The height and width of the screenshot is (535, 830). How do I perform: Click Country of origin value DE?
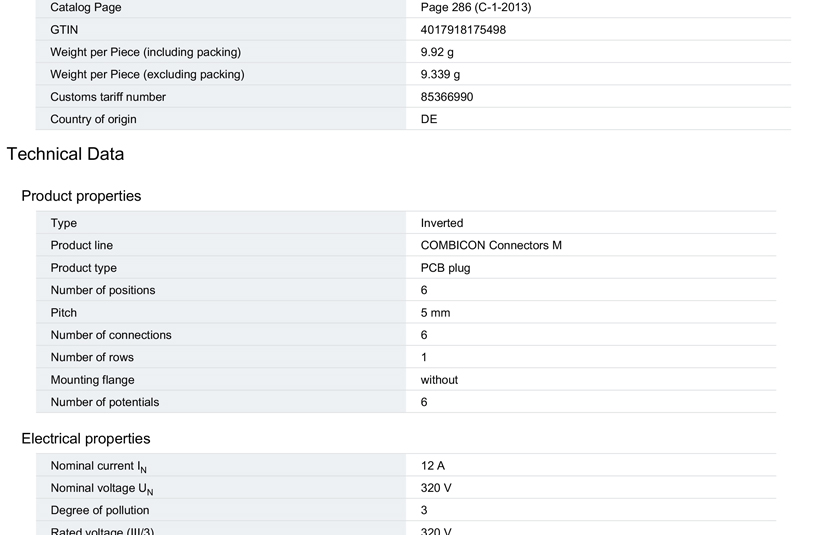(429, 119)
